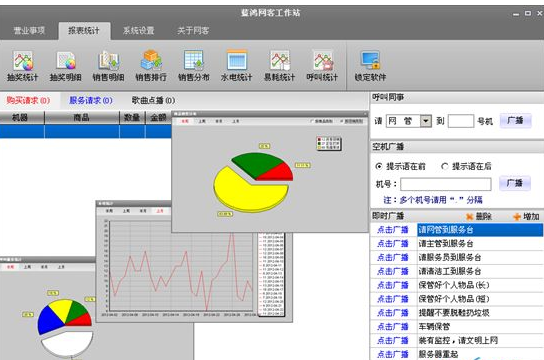
Task: Click the 广播 button beside 机号 field
Action: pos(515,183)
